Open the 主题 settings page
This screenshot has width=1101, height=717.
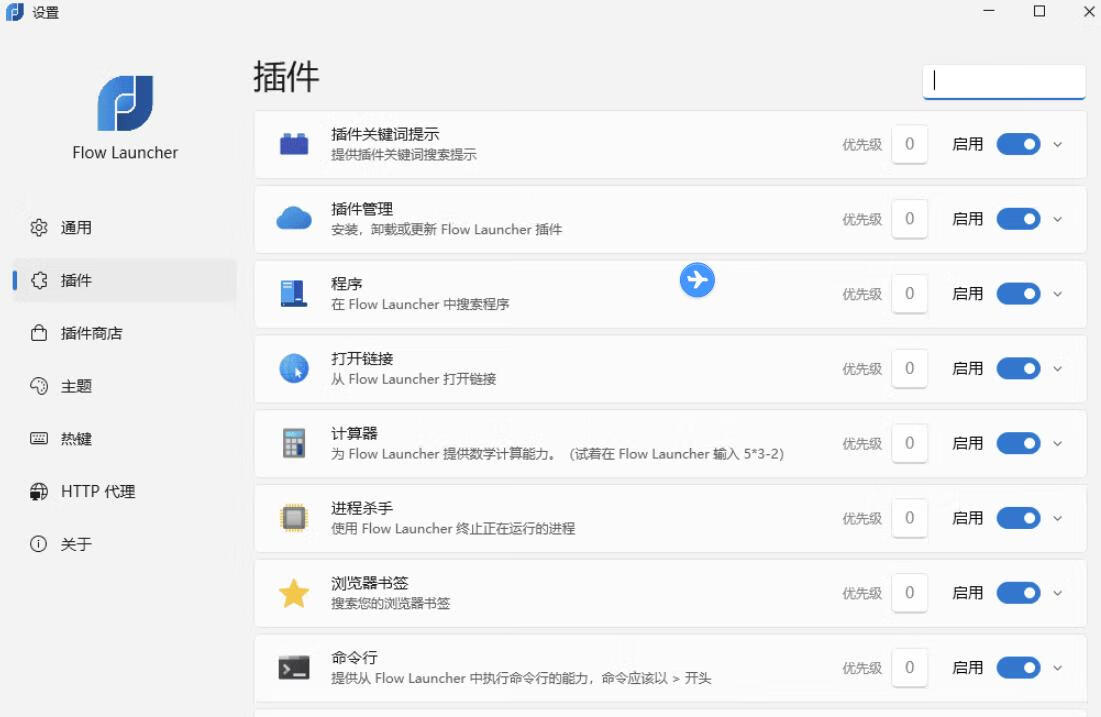(125, 386)
